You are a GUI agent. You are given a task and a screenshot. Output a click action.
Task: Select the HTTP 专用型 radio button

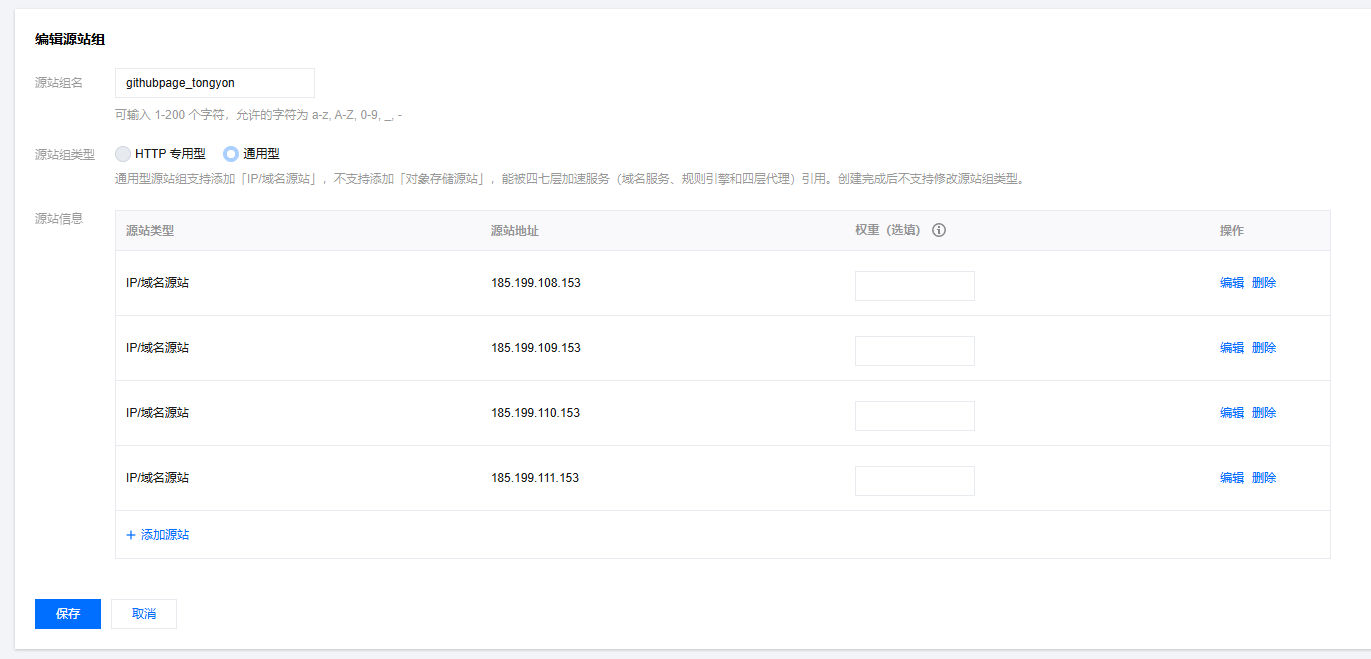pos(123,154)
